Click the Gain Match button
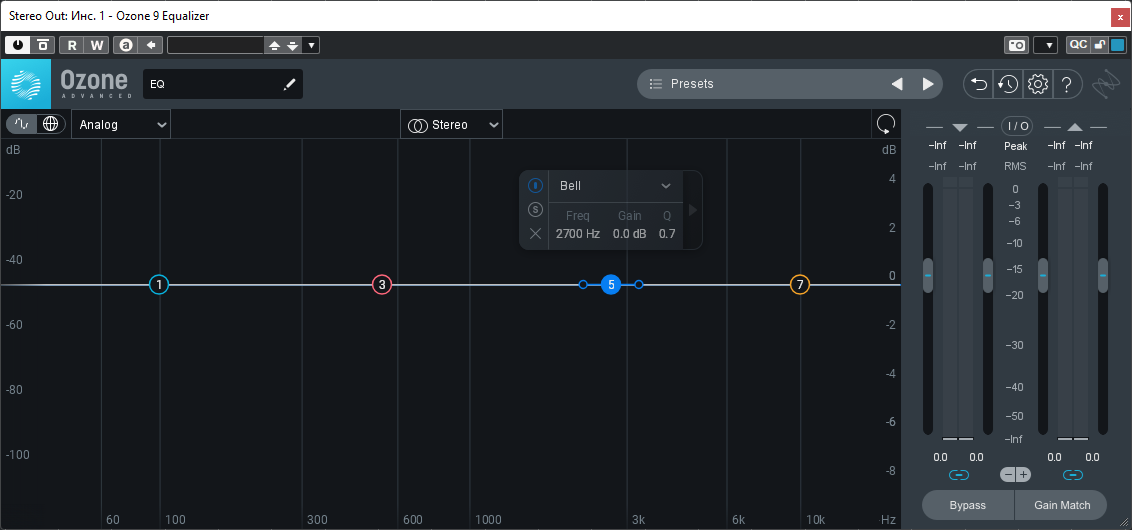The image size is (1132, 530). [x=1061, y=505]
